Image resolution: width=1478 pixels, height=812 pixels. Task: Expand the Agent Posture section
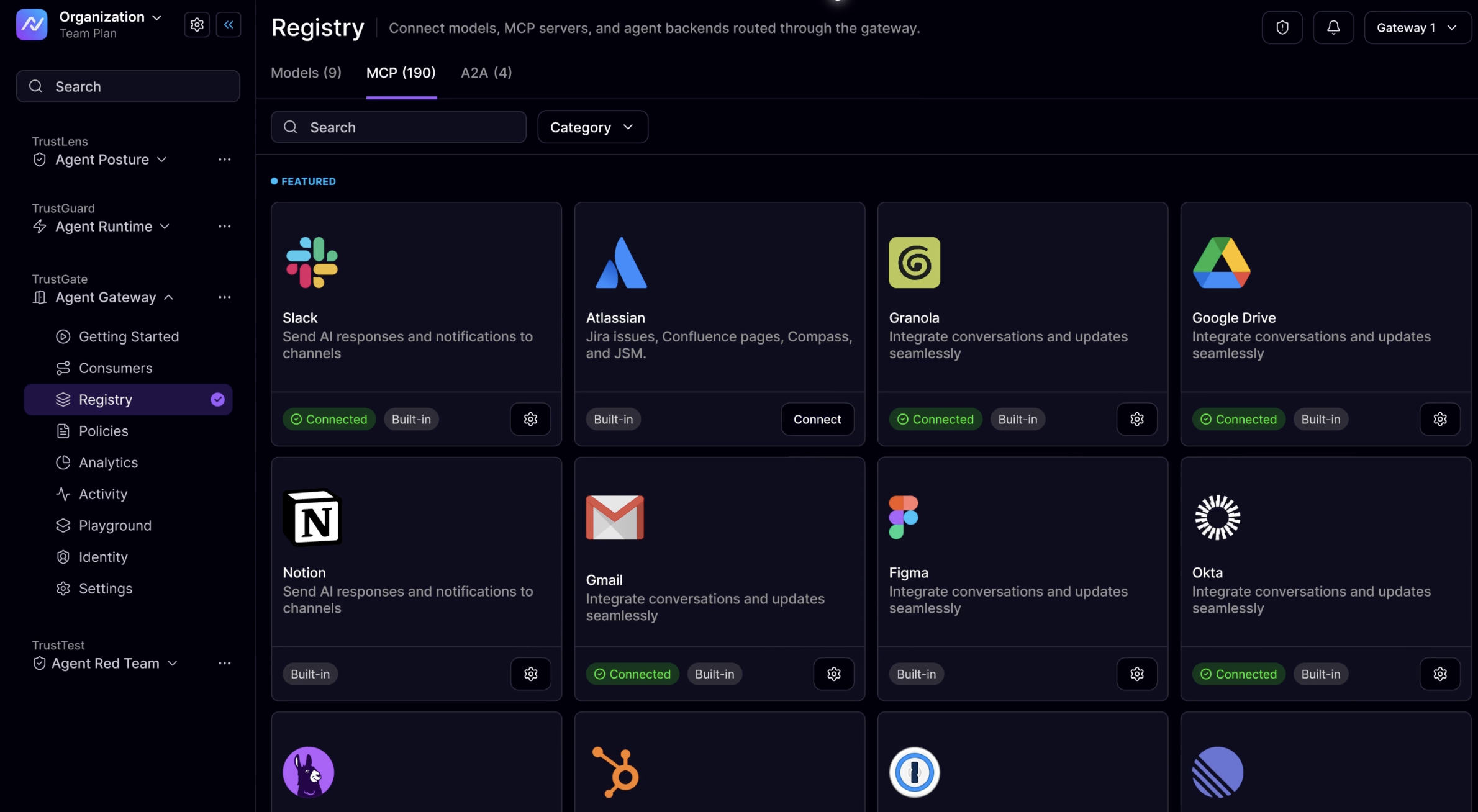tap(100, 160)
